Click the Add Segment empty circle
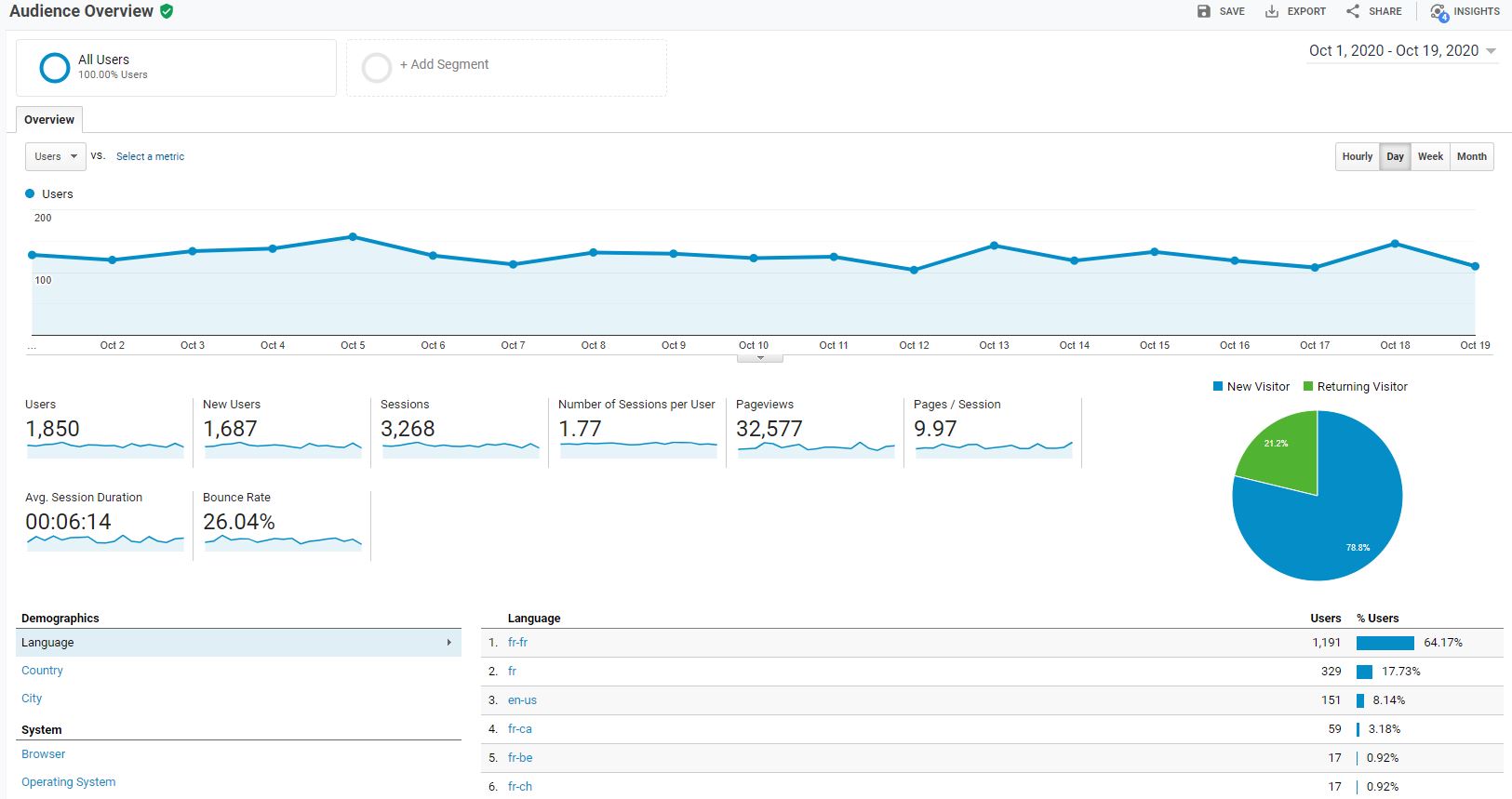This screenshot has width=1512, height=799. click(x=377, y=67)
